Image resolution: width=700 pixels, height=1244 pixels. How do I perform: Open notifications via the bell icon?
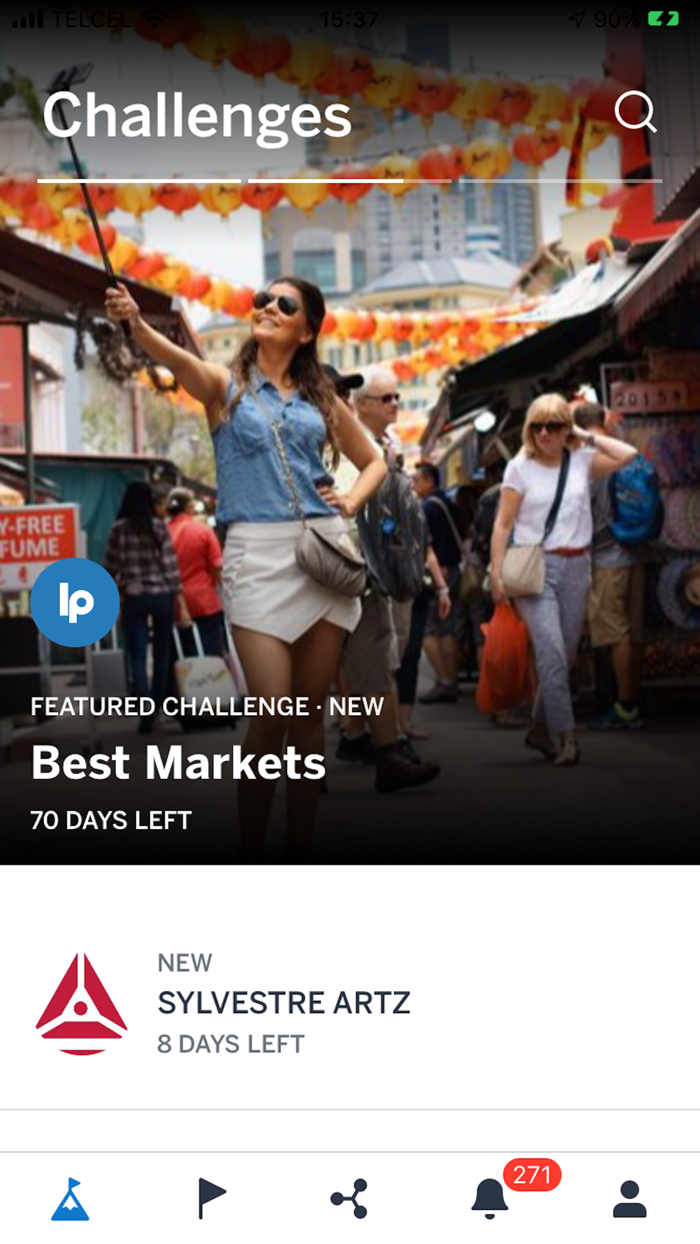(x=489, y=1198)
